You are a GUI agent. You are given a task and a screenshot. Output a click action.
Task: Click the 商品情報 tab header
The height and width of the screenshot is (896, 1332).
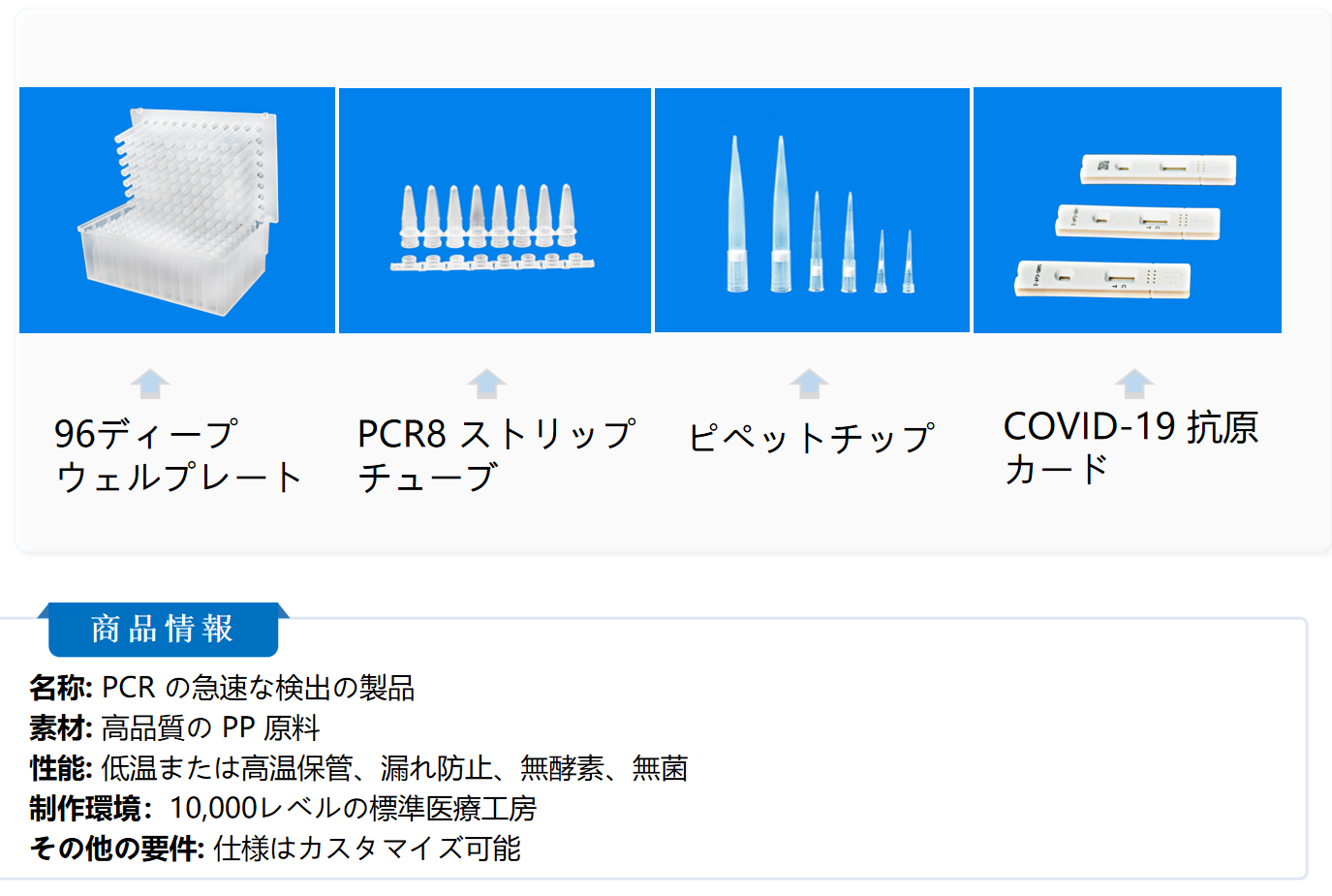click(163, 629)
